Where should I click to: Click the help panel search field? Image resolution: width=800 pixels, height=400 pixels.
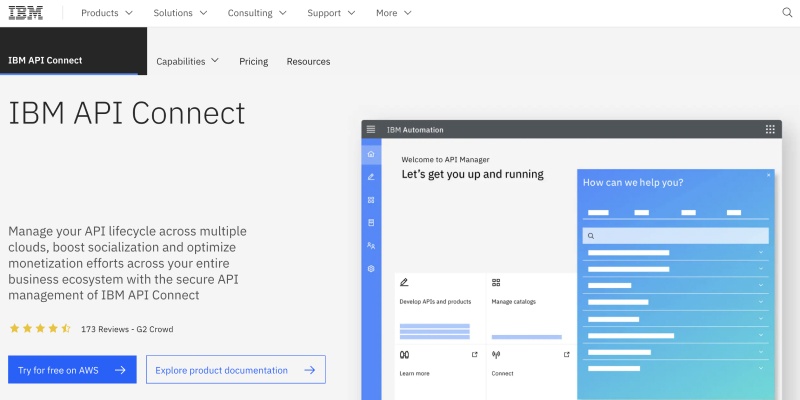(x=676, y=236)
